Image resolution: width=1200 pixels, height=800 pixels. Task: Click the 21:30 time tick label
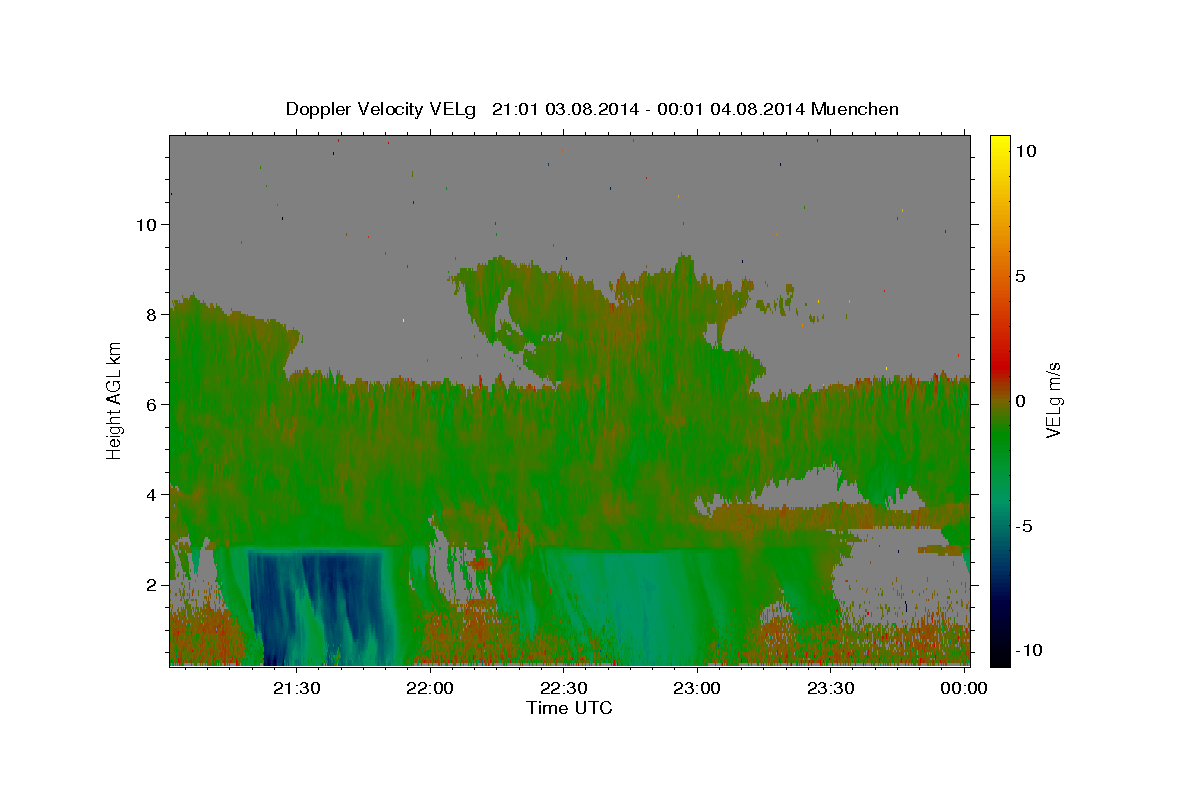297,688
